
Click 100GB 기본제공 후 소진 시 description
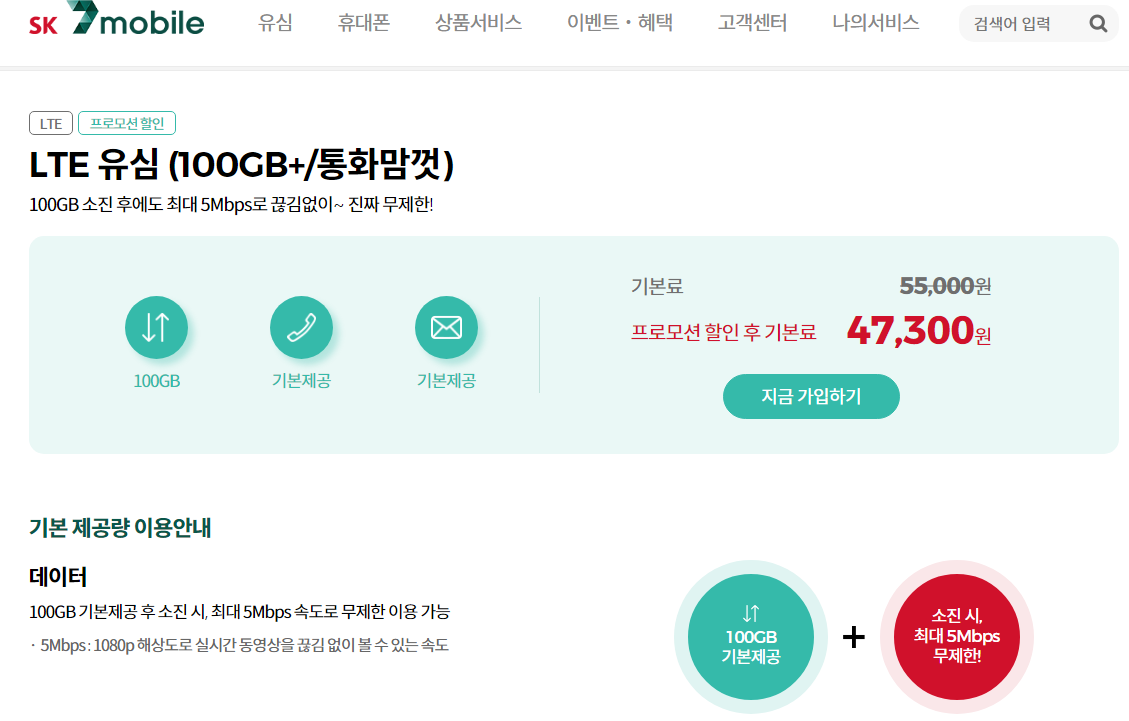[x=240, y=612]
